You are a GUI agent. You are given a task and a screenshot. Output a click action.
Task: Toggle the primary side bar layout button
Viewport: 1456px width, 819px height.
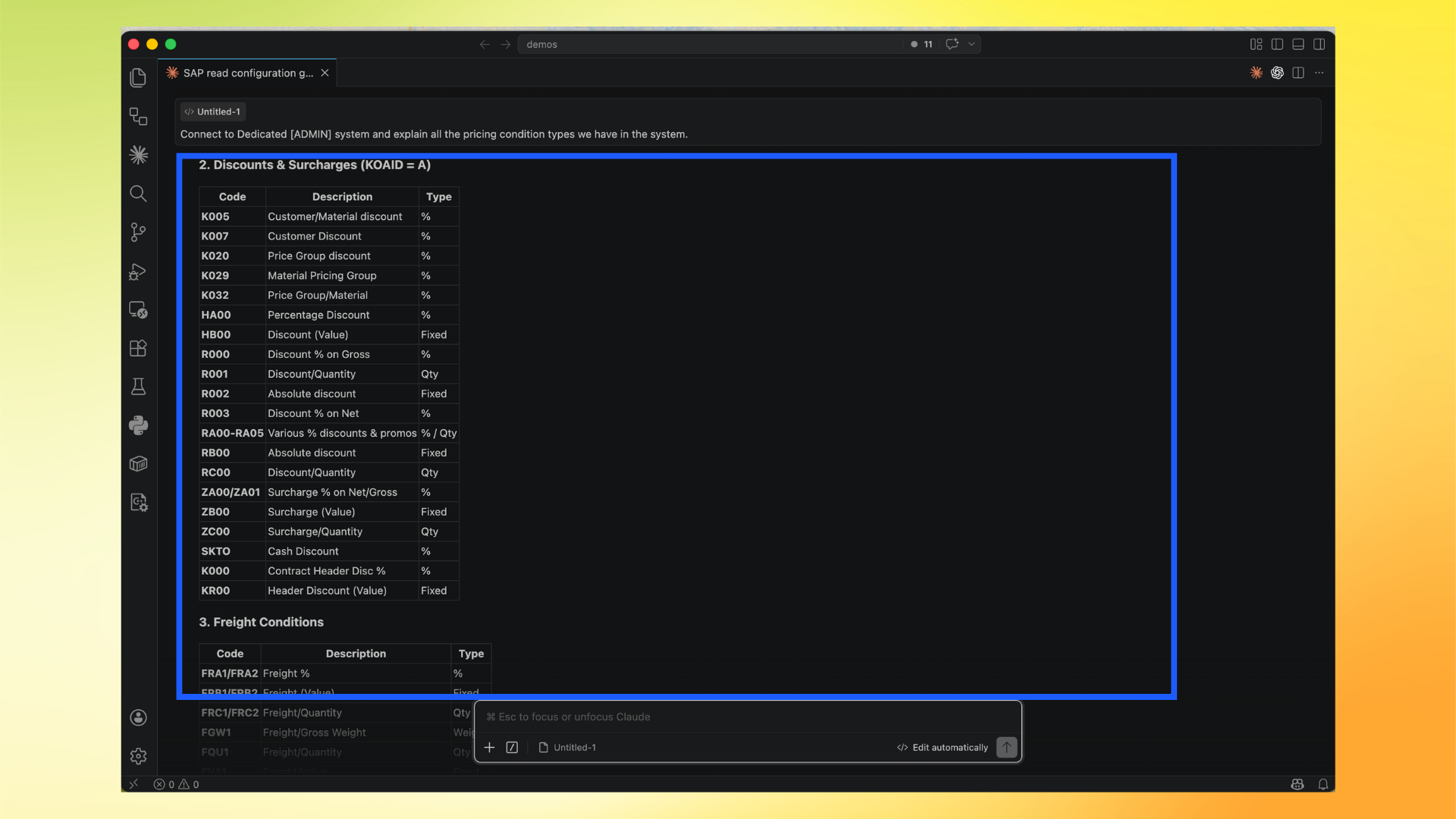1277,44
